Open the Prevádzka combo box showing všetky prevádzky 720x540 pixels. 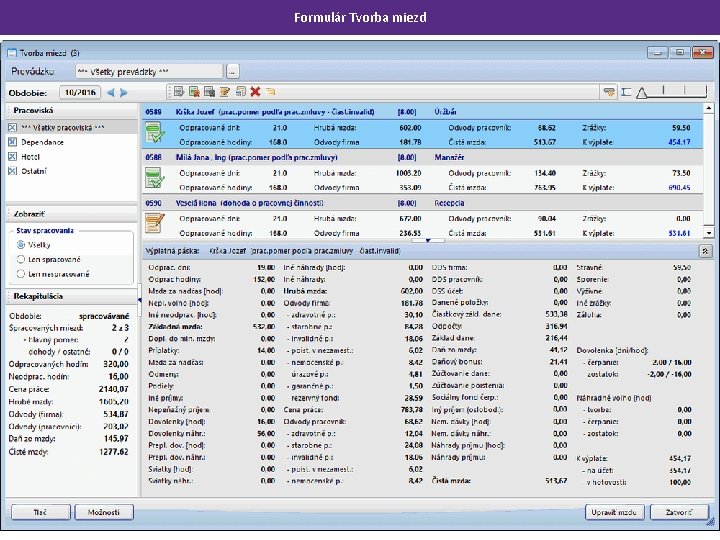(x=149, y=72)
